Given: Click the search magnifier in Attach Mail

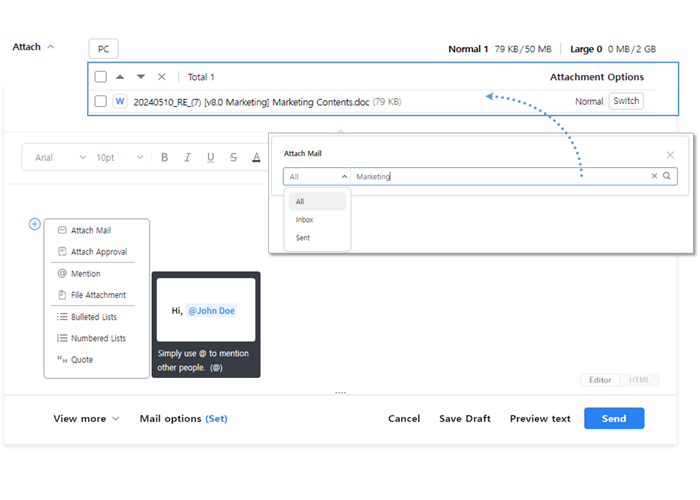Looking at the screenshot, I should point(667,176).
